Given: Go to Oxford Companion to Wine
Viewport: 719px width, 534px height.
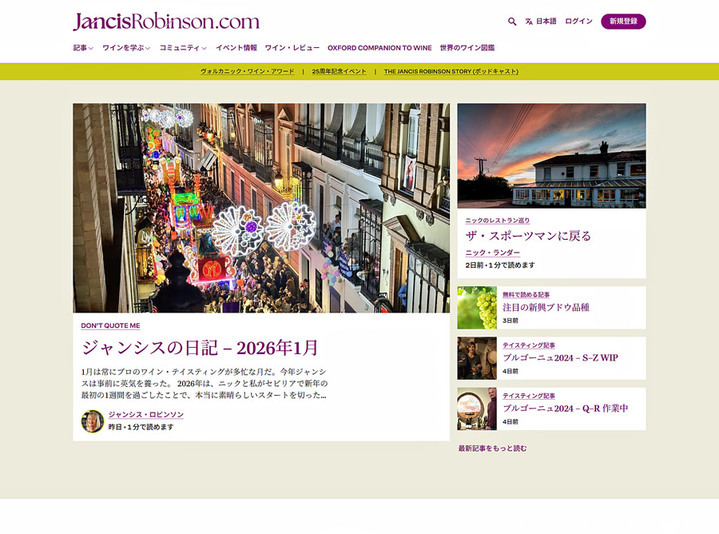Looking at the screenshot, I should 380,48.
